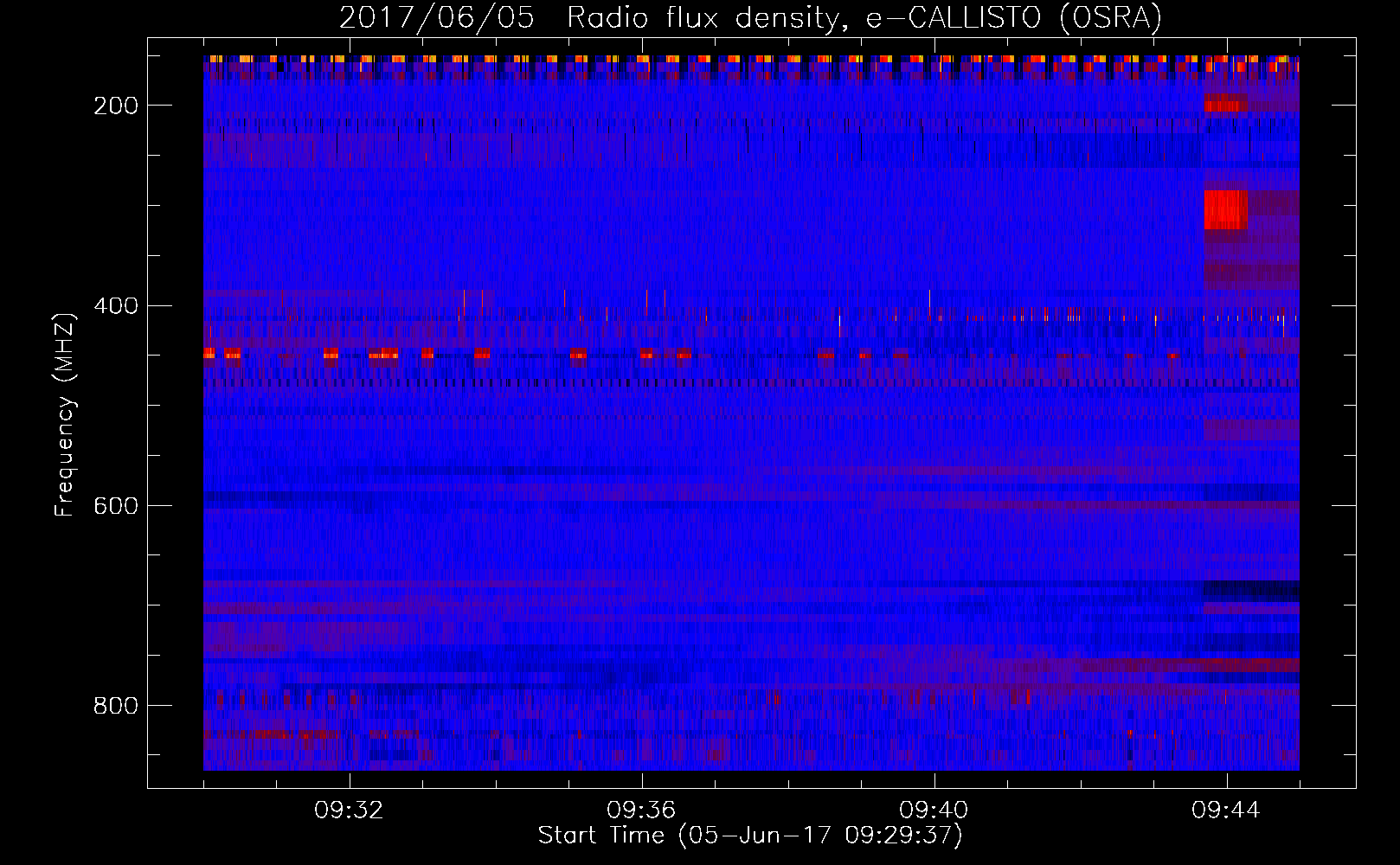Click the x-axis label 'Start Time (05-Jun-17 09:29:37)'
Image resolution: width=1400 pixels, height=865 pixels.
(x=750, y=836)
